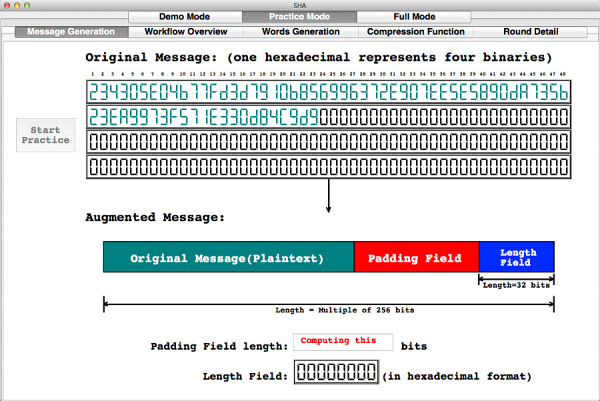Screen dimensions: 600x401
Task: Open the Full Mode tab
Action: point(412,17)
